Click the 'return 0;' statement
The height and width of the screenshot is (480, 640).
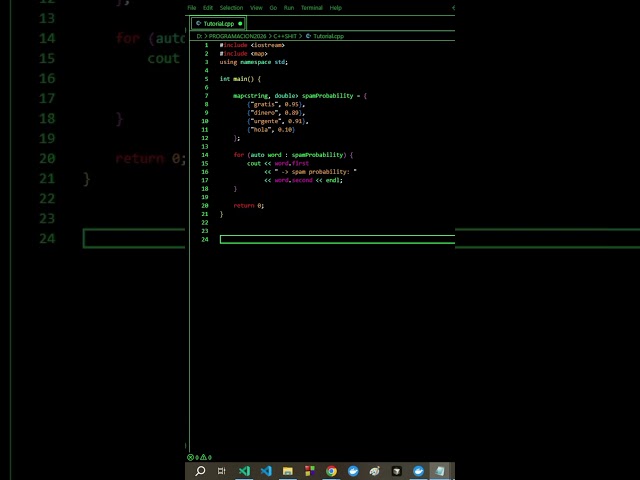tap(249, 206)
